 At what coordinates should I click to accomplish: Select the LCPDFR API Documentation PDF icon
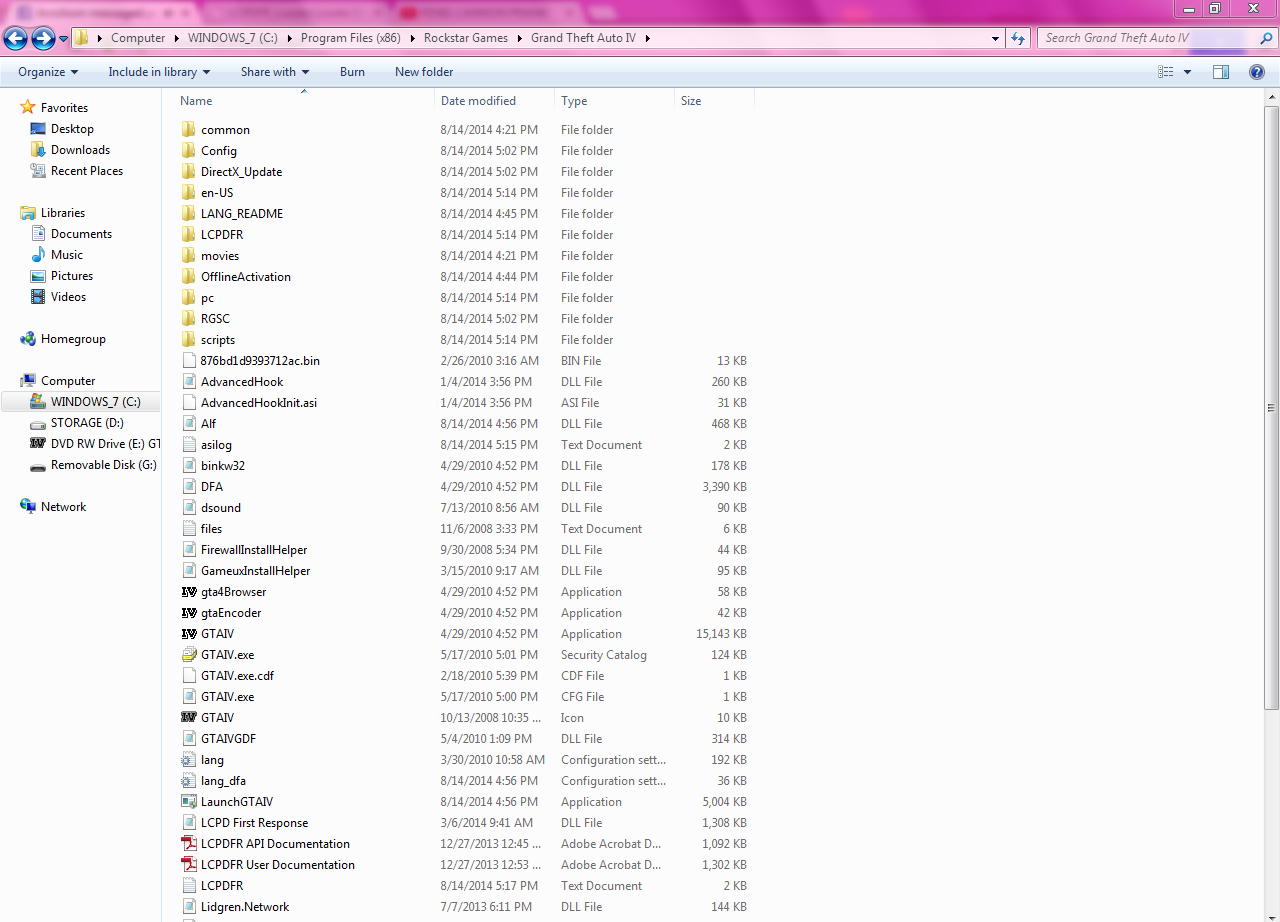[x=189, y=844]
